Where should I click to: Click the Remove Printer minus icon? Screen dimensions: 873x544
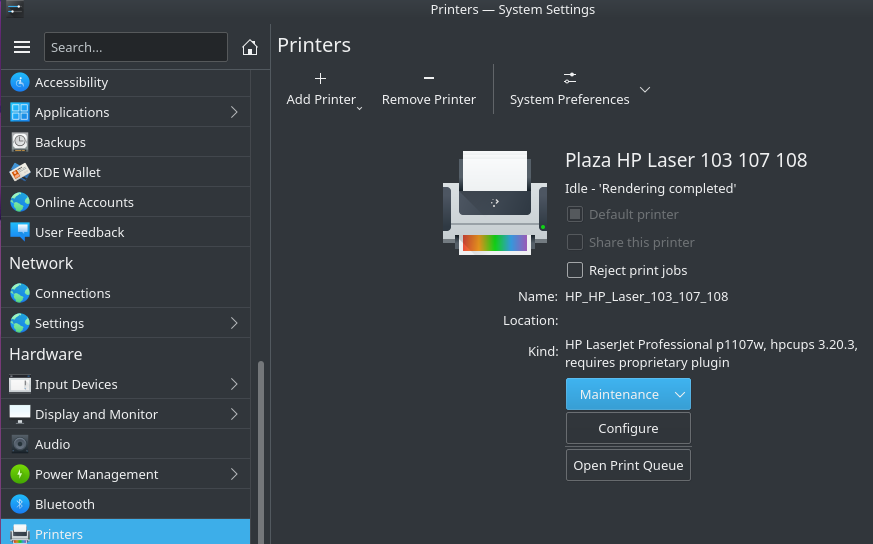click(x=428, y=78)
